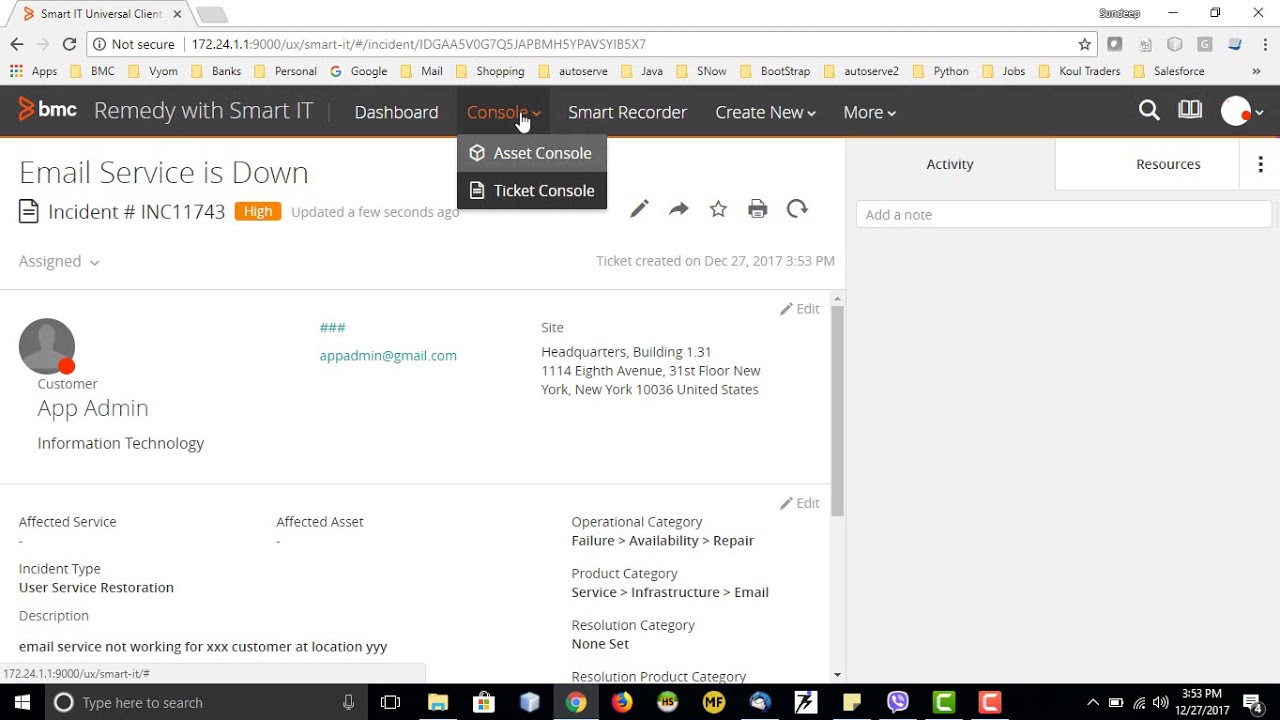Open Task View on the taskbar
Viewport: 1280px width, 720px height.
point(390,702)
